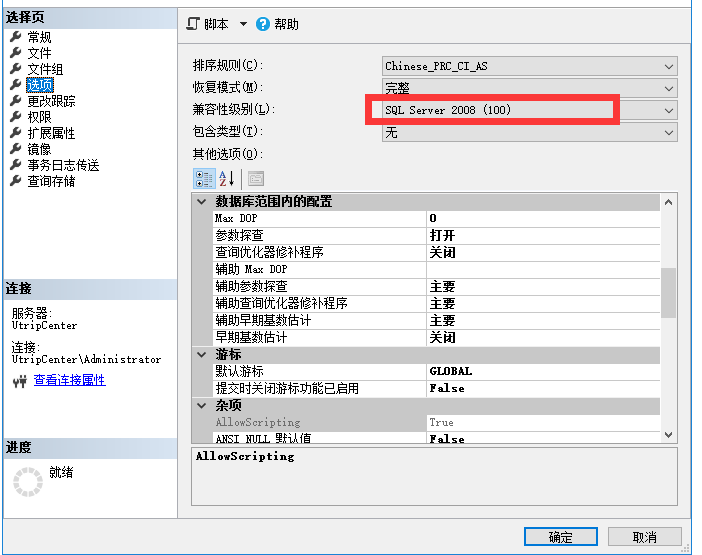Click the 辅助参数探查 value 主要
Image resolution: width=702 pixels, height=555 pixels.
click(543, 286)
